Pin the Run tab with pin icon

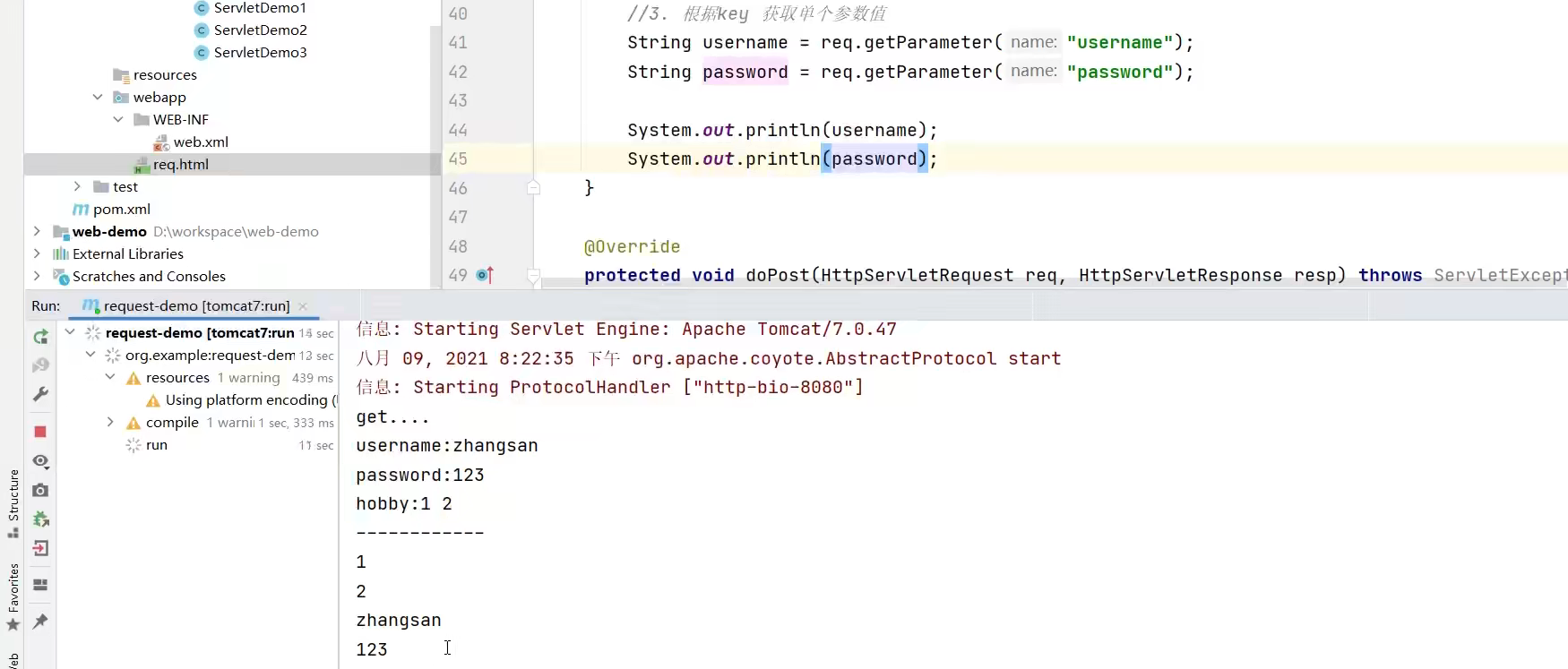coord(40,621)
